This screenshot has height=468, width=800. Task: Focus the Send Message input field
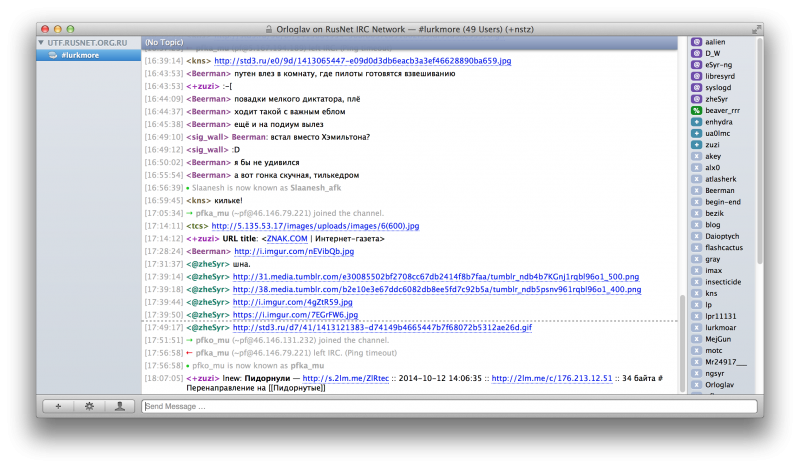[x=449, y=406]
